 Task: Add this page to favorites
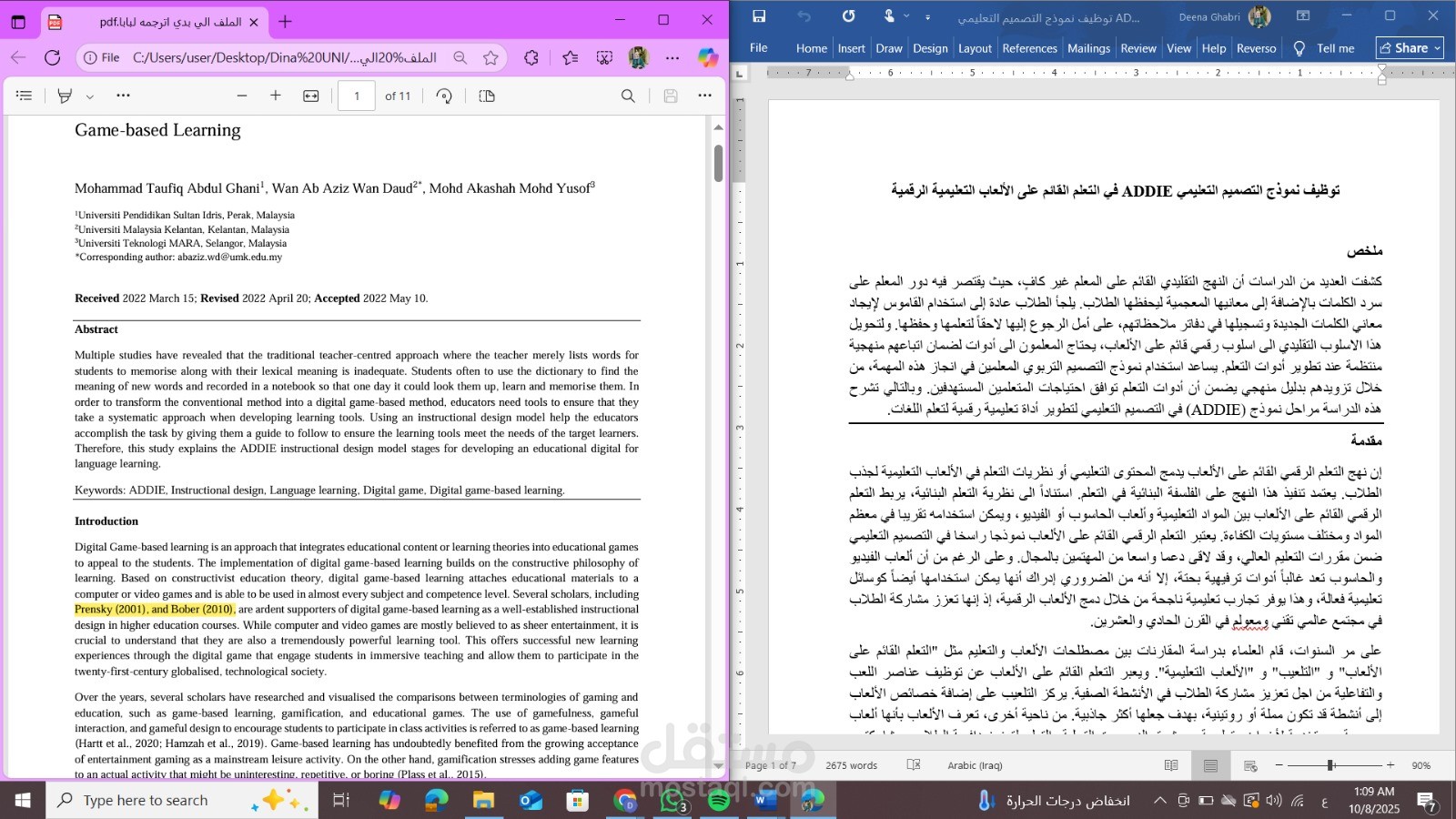[x=491, y=57]
